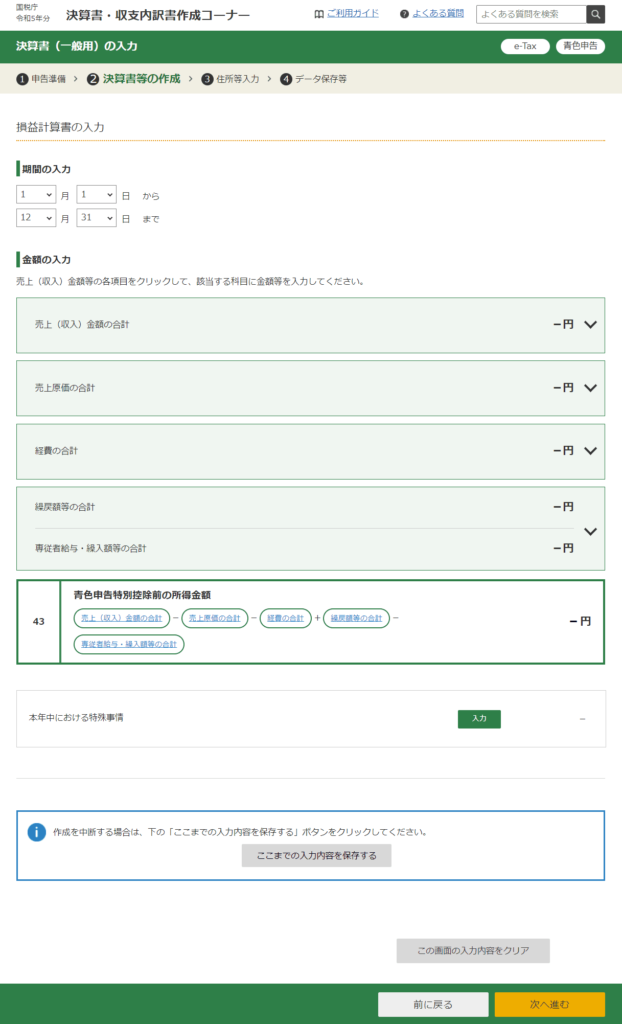Open the end day dropdown
Image resolution: width=622 pixels, height=1024 pixels.
[x=96, y=218]
